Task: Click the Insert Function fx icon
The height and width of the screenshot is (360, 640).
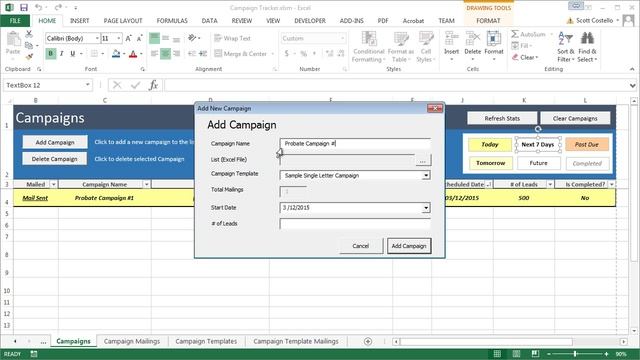Action: coord(153,85)
